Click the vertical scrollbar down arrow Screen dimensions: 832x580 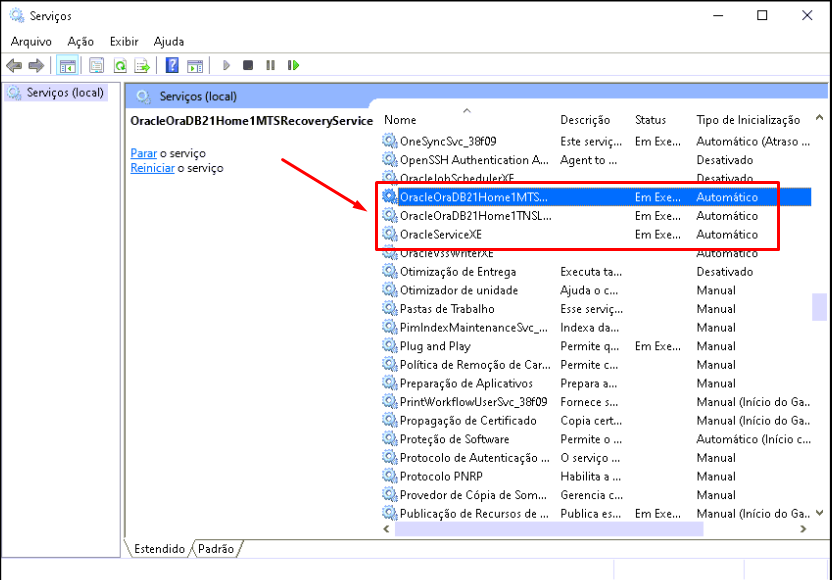coord(819,513)
